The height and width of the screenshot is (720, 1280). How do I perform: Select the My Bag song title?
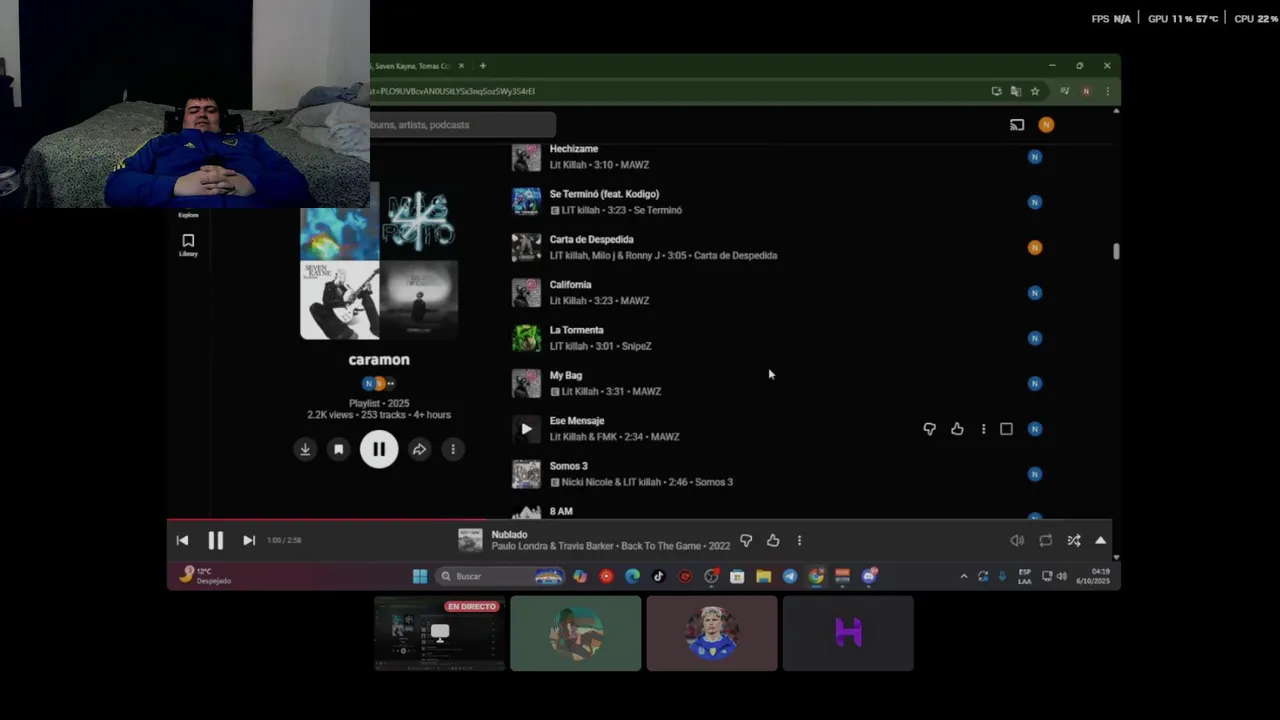(x=565, y=375)
